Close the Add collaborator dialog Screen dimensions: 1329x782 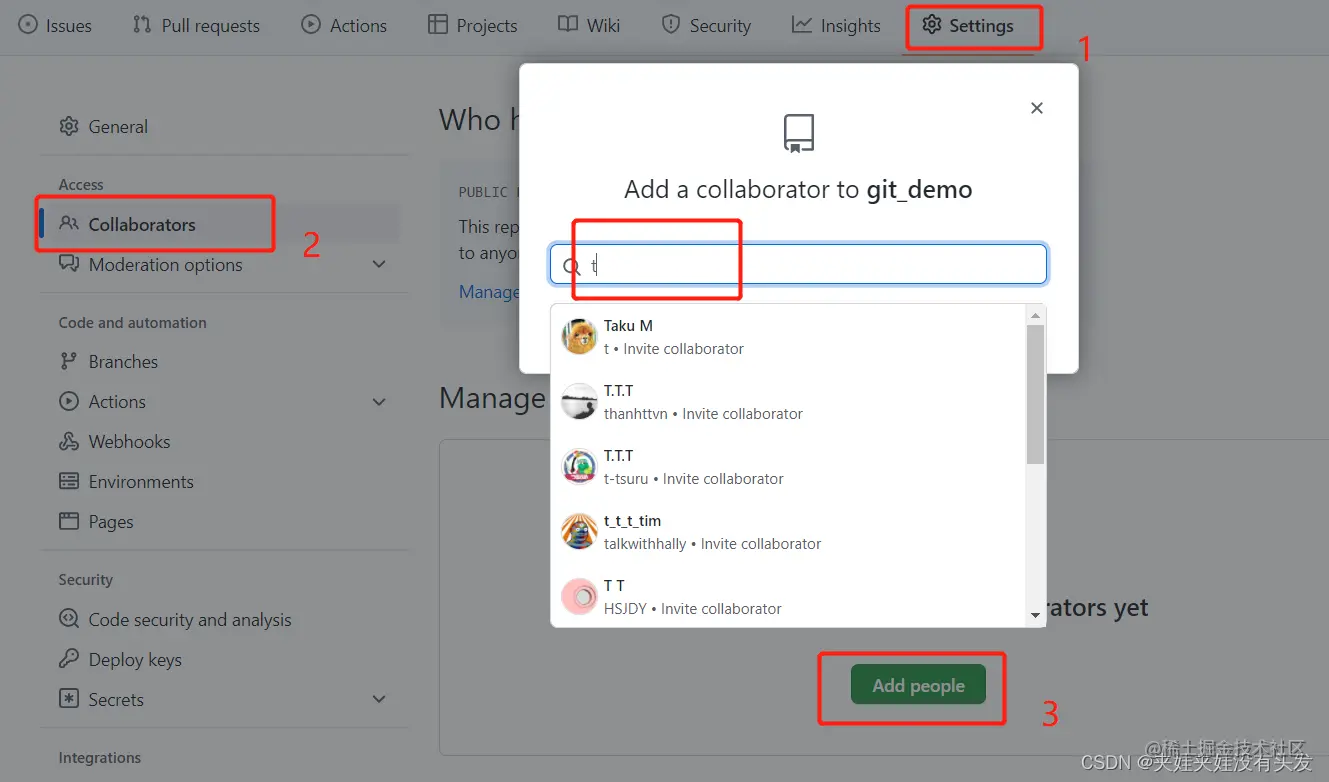click(x=1037, y=108)
